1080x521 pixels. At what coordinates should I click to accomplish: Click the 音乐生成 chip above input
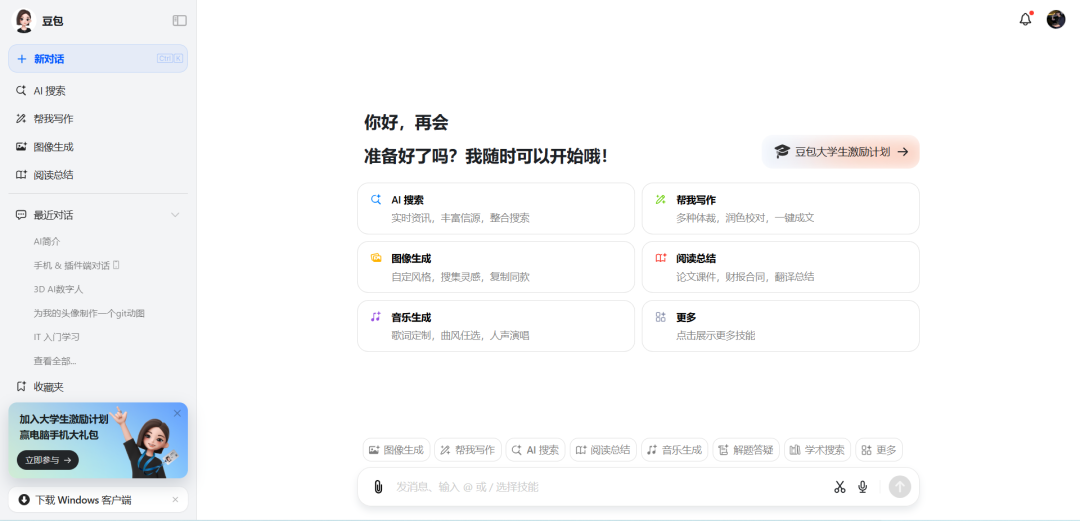(x=675, y=450)
